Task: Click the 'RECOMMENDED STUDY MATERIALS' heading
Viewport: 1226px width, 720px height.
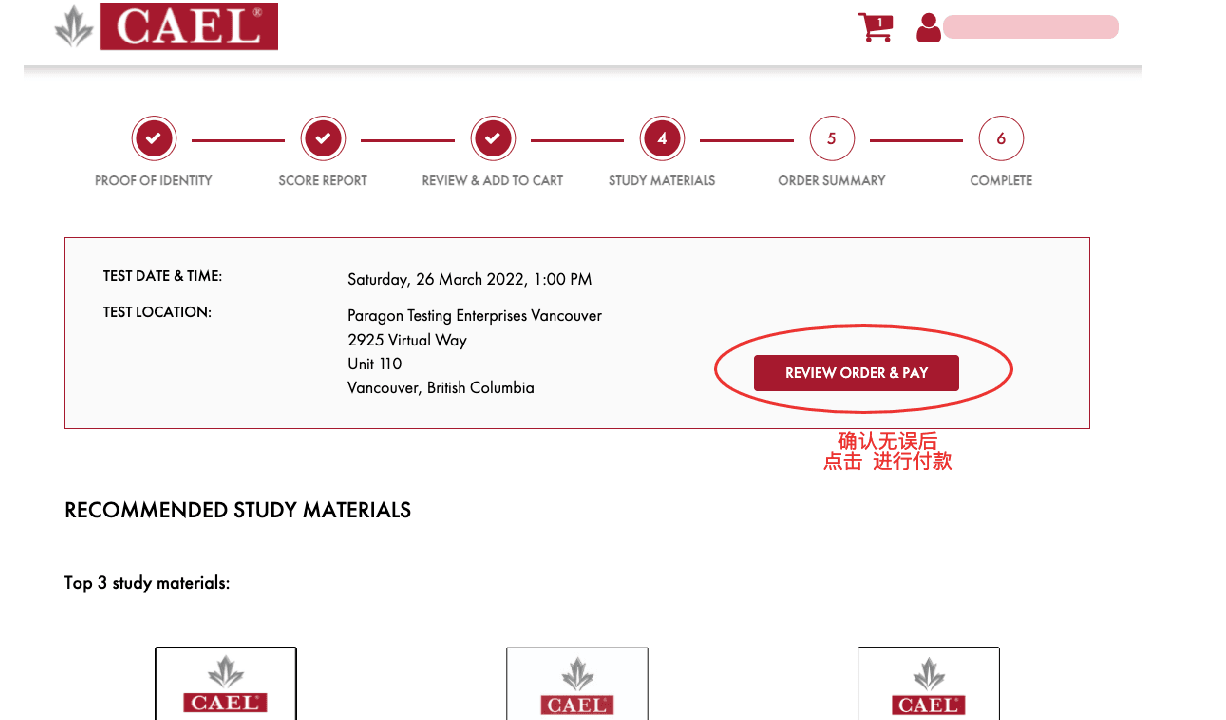Action: [238, 510]
